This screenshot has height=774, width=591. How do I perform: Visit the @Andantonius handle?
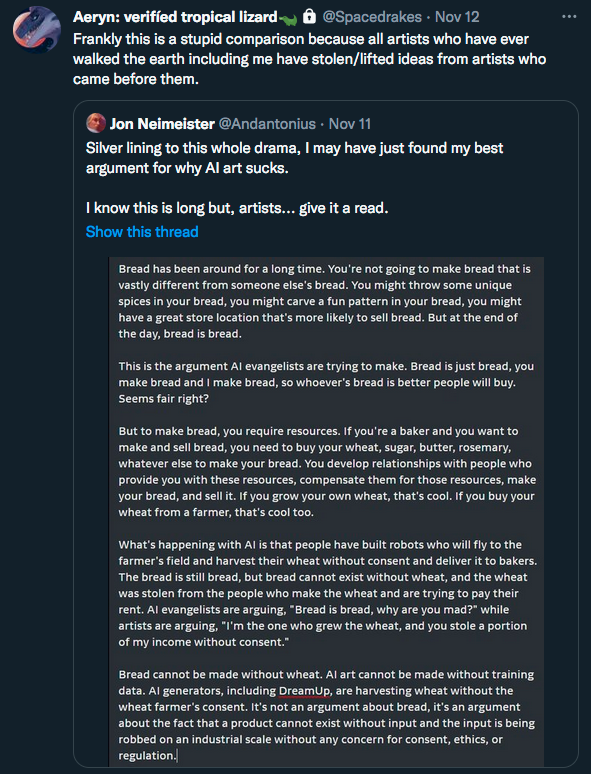tap(267, 123)
